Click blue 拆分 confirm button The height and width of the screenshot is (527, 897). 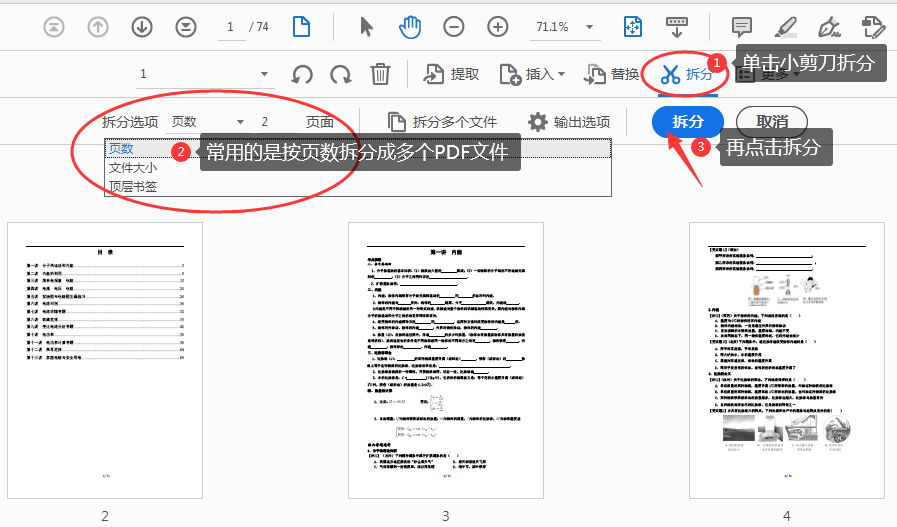pyautogui.click(x=688, y=122)
